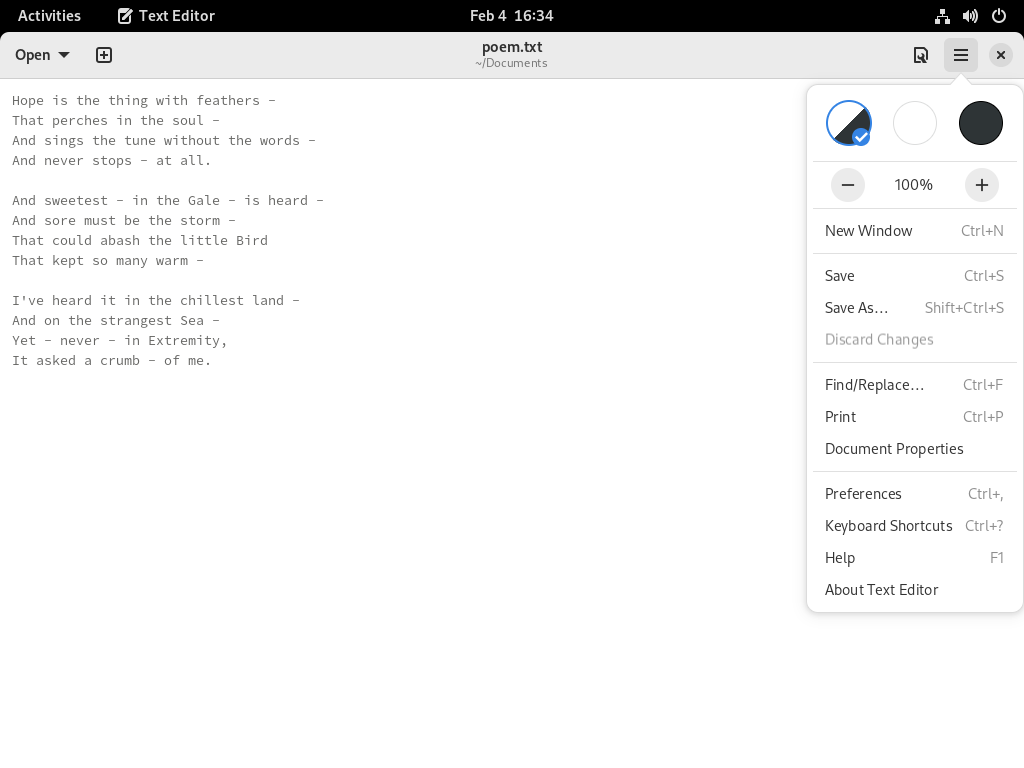Image resolution: width=1024 pixels, height=768 pixels.
Task: Open Preferences from the menu
Action: [914, 494]
